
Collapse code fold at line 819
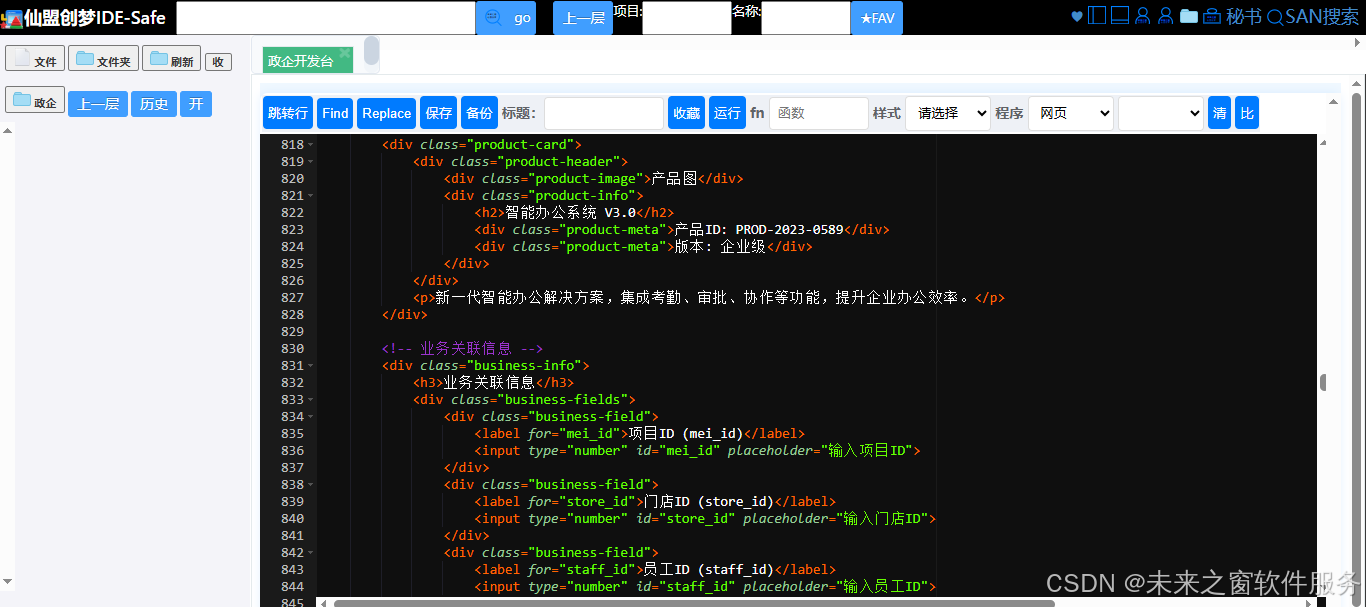point(310,162)
